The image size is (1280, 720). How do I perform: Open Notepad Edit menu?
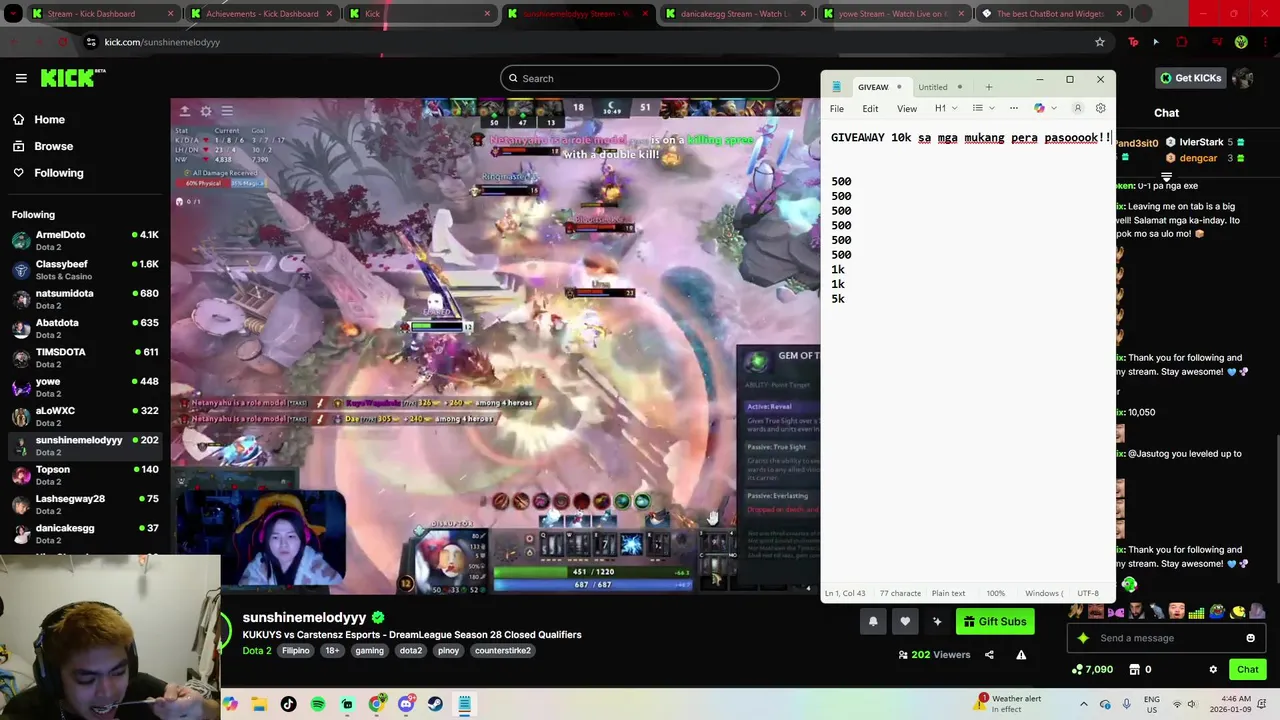point(870,109)
